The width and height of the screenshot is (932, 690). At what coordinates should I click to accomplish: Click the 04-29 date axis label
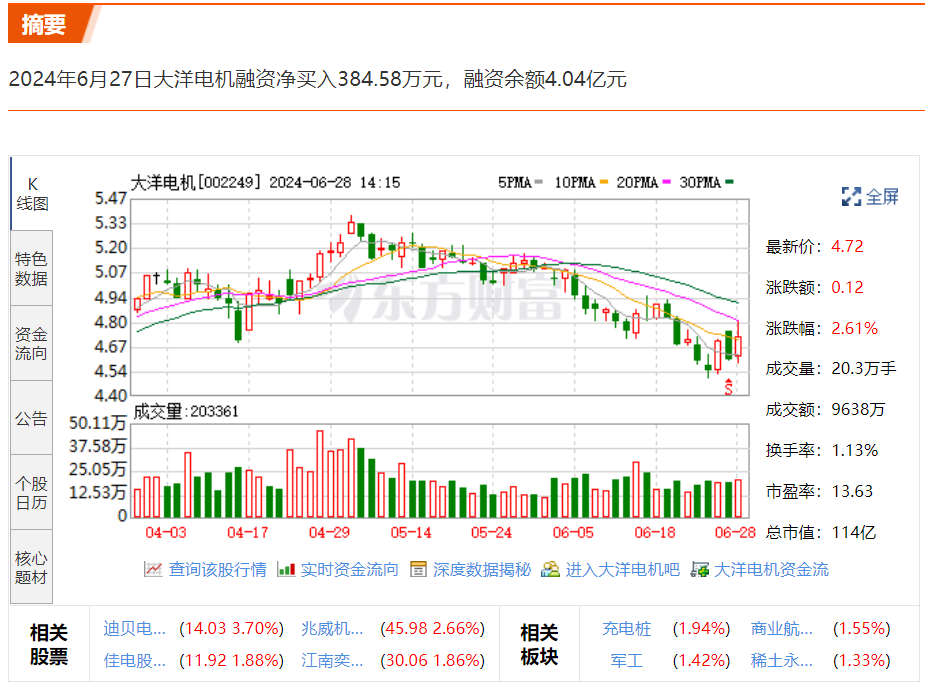tap(329, 533)
